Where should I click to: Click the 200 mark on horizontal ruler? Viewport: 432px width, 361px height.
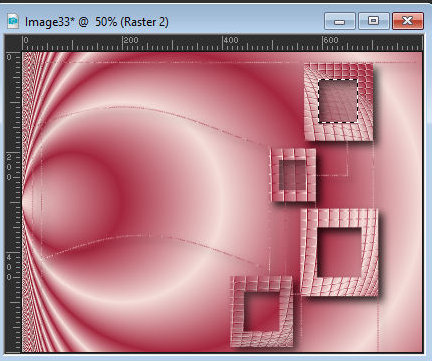pyautogui.click(x=130, y=40)
